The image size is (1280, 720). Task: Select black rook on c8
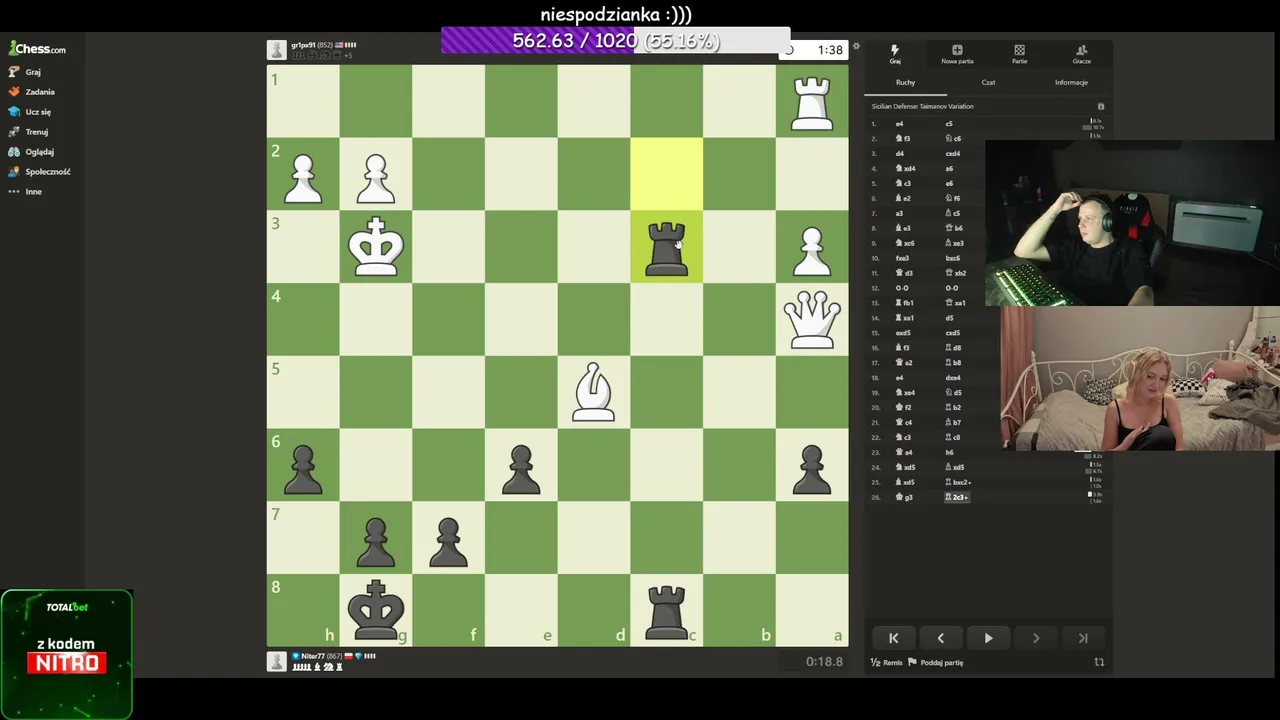point(667,610)
